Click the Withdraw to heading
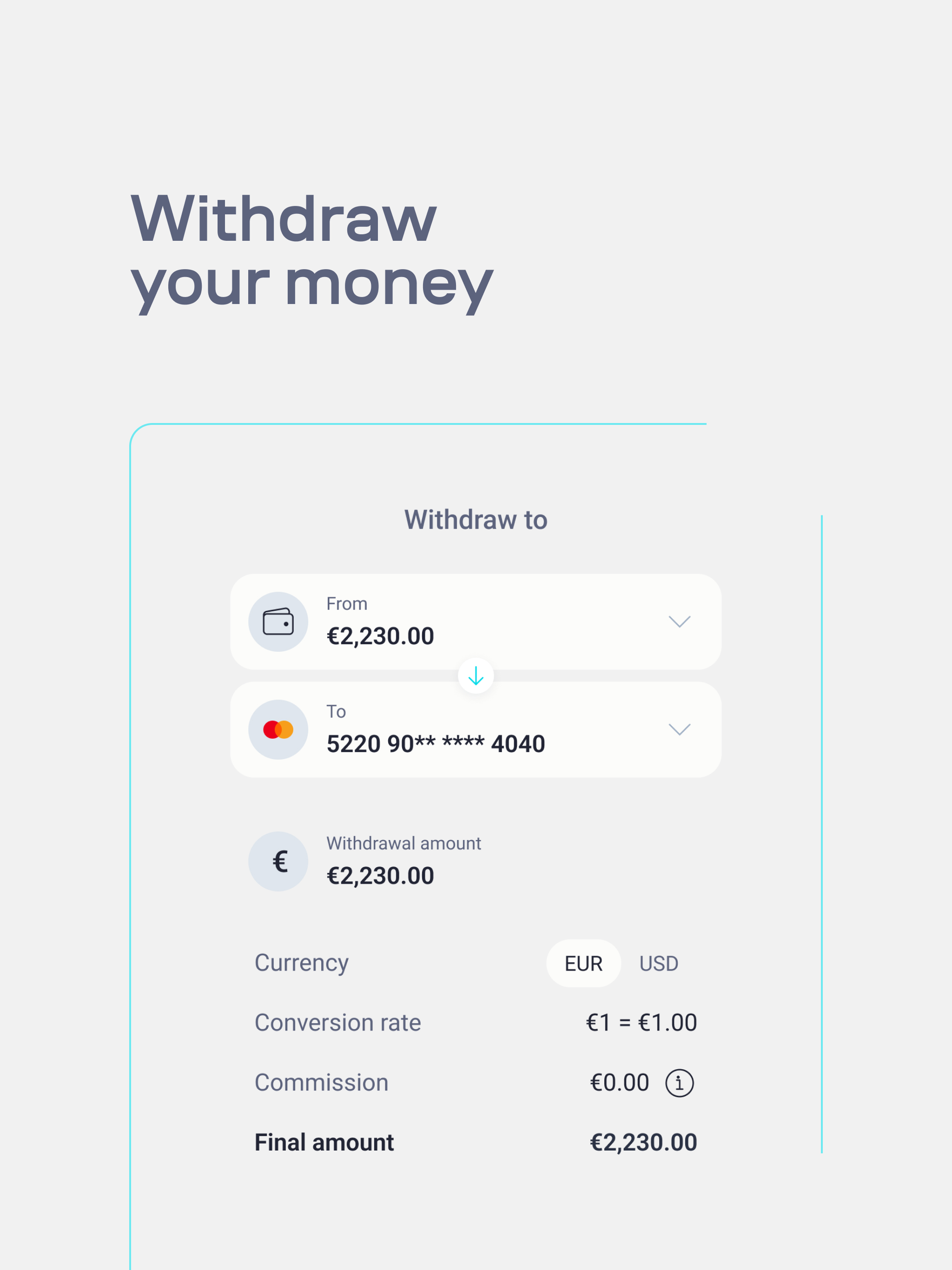Viewport: 952px width, 1270px height. pos(476,520)
